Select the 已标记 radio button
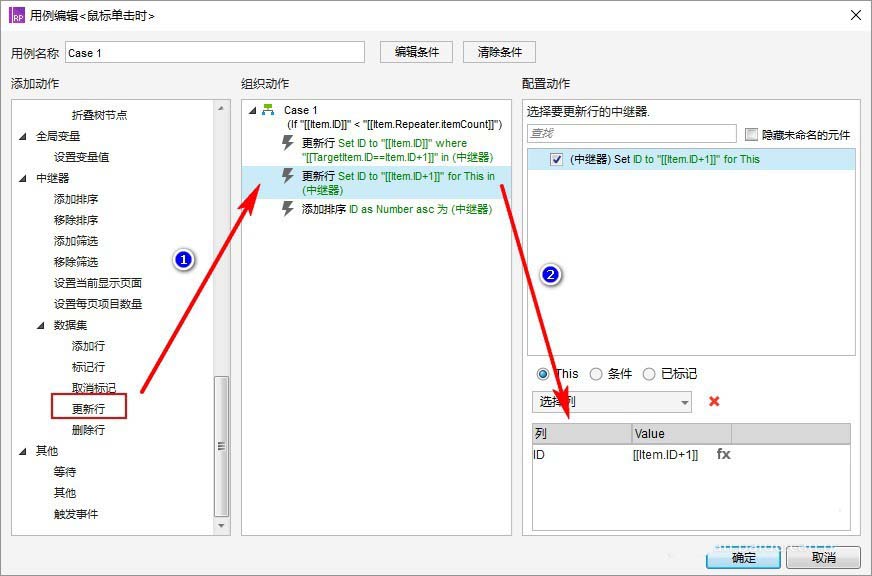Viewport: 872px width, 576px height. [x=648, y=374]
